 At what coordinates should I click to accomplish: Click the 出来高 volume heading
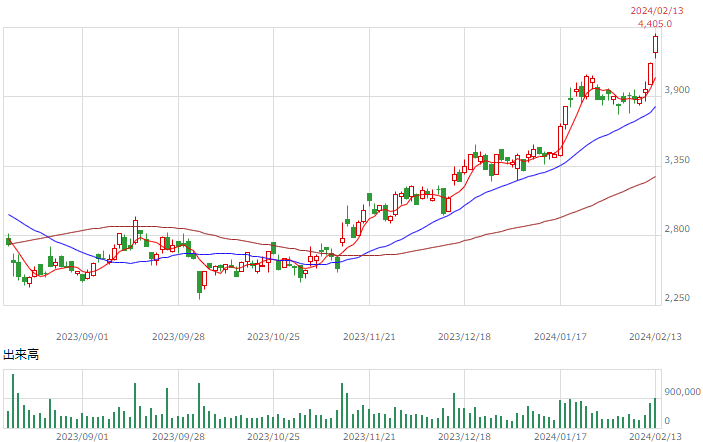click(x=21, y=355)
